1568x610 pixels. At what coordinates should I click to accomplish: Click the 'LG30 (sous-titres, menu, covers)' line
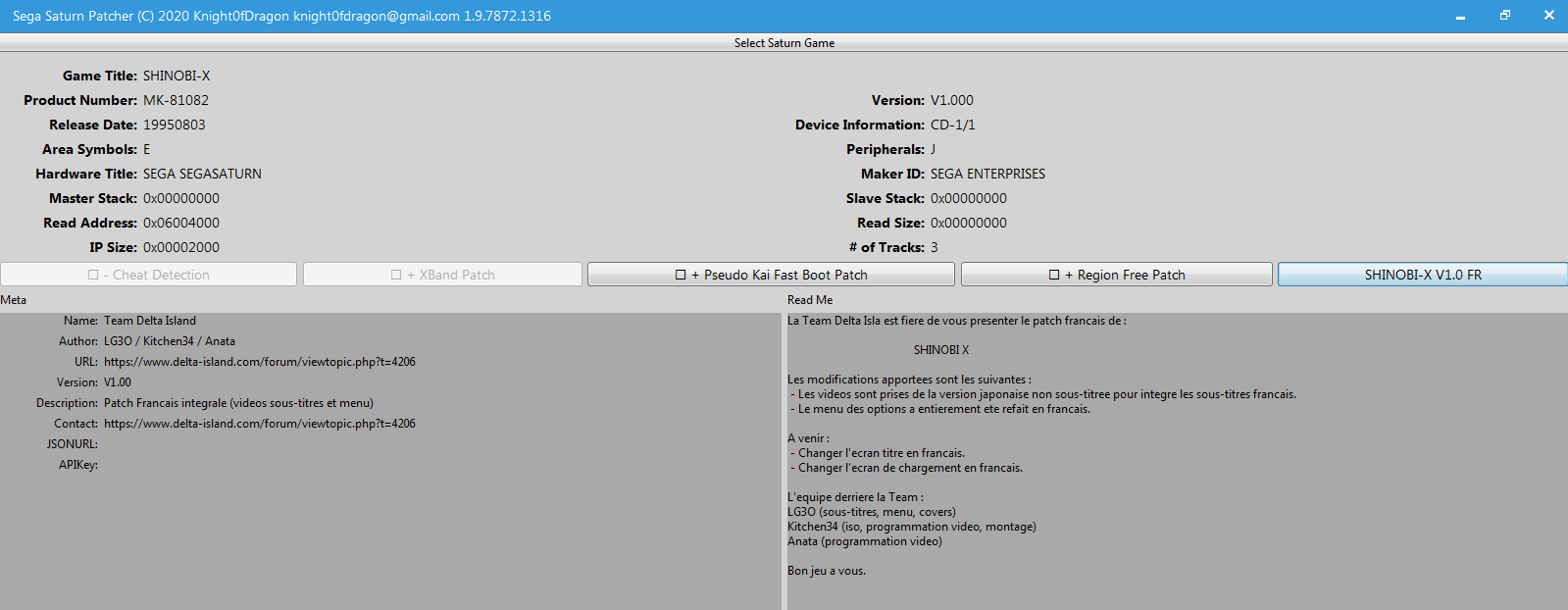coord(872,512)
